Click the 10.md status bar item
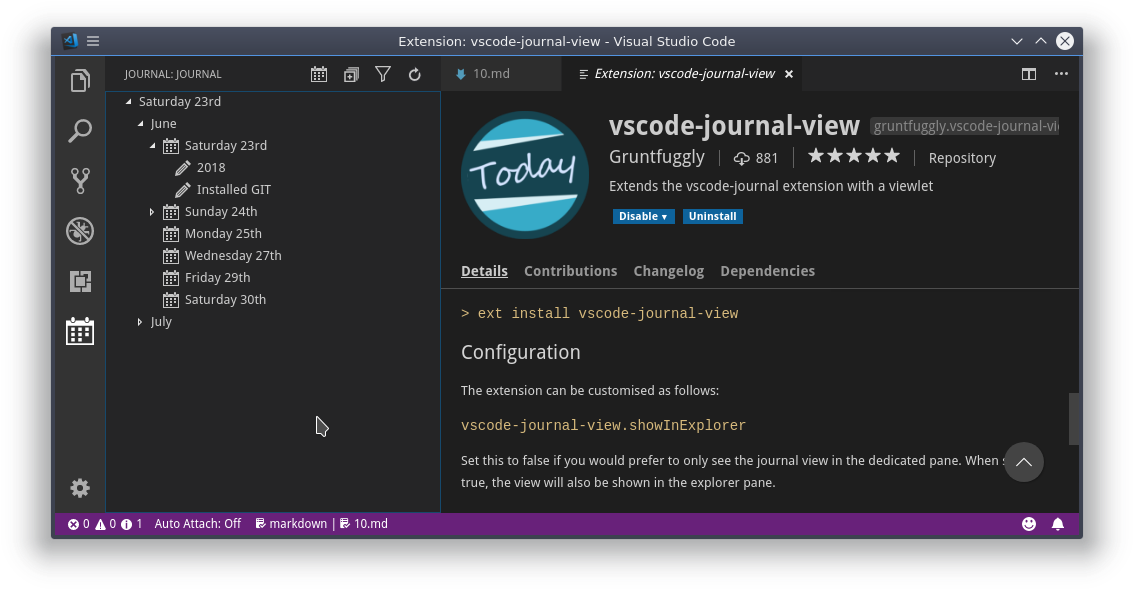The height and width of the screenshot is (589, 1133). tap(363, 524)
